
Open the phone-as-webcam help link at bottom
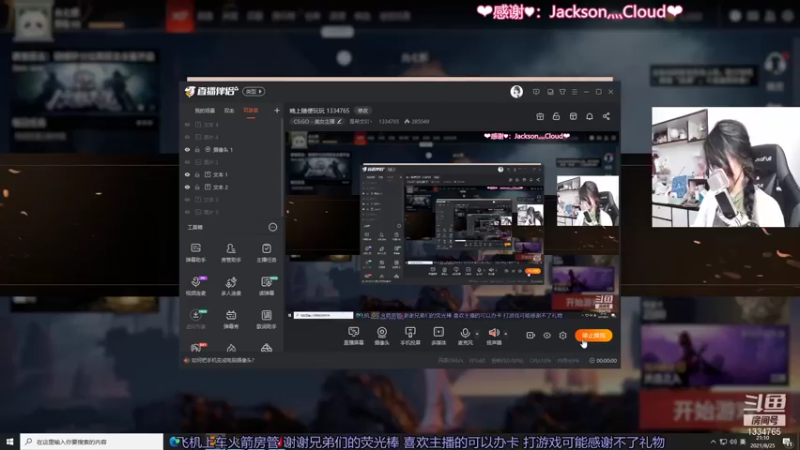coord(222,360)
